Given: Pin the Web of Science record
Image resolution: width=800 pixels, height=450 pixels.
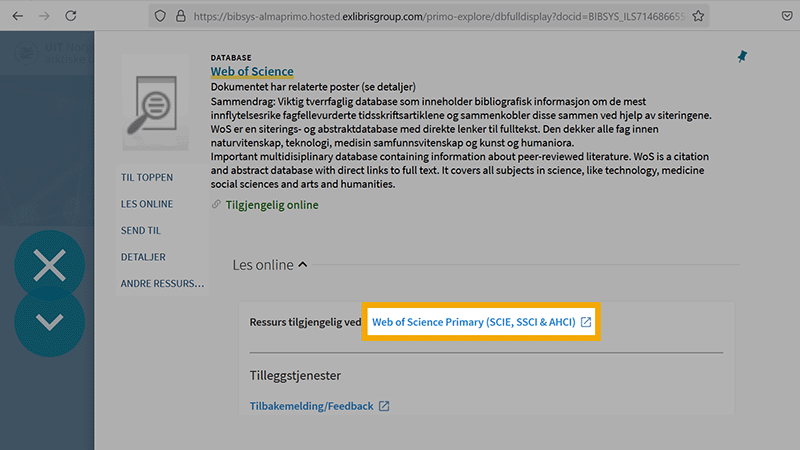Looking at the screenshot, I should tap(742, 57).
